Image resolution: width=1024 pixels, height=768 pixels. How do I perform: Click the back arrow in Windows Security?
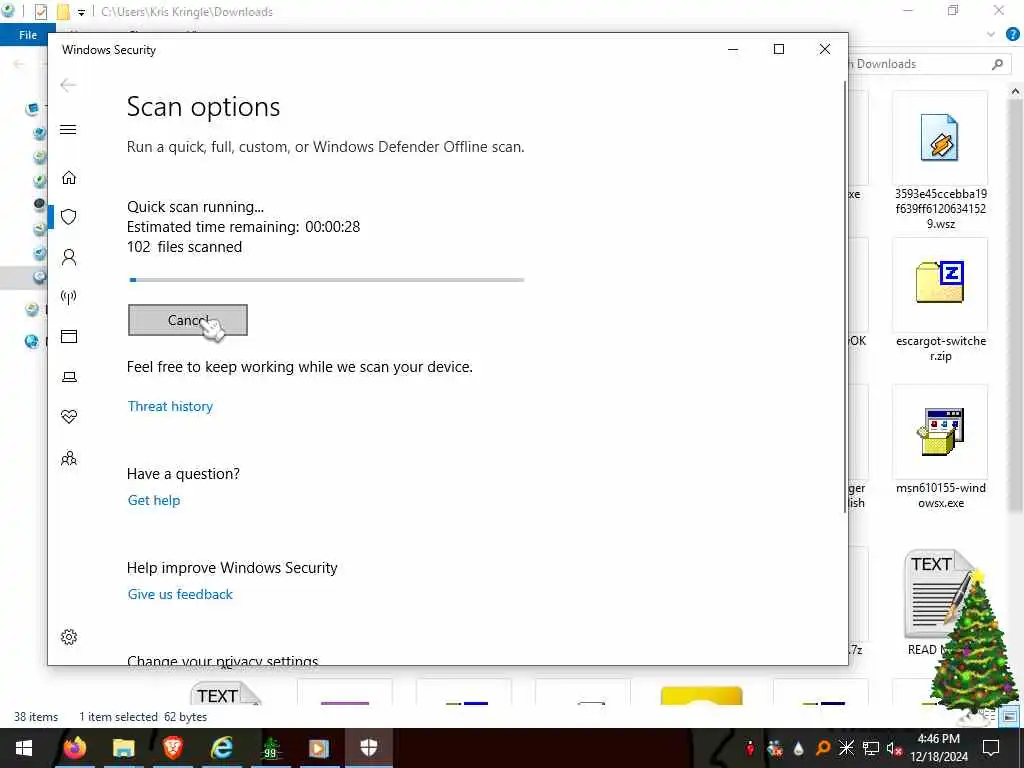pos(68,85)
